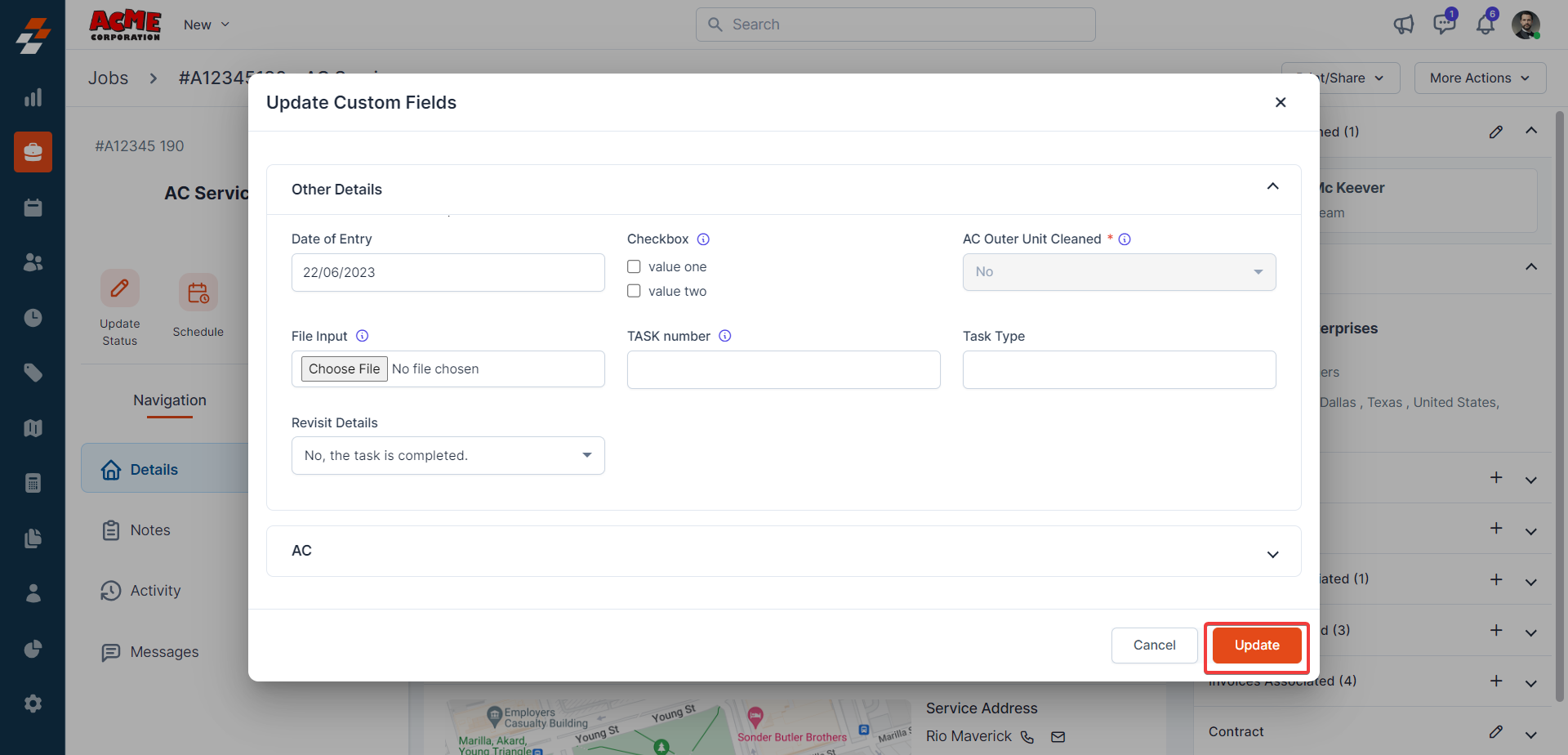Open the New dropdown menu
The width and height of the screenshot is (1568, 755).
[207, 25]
